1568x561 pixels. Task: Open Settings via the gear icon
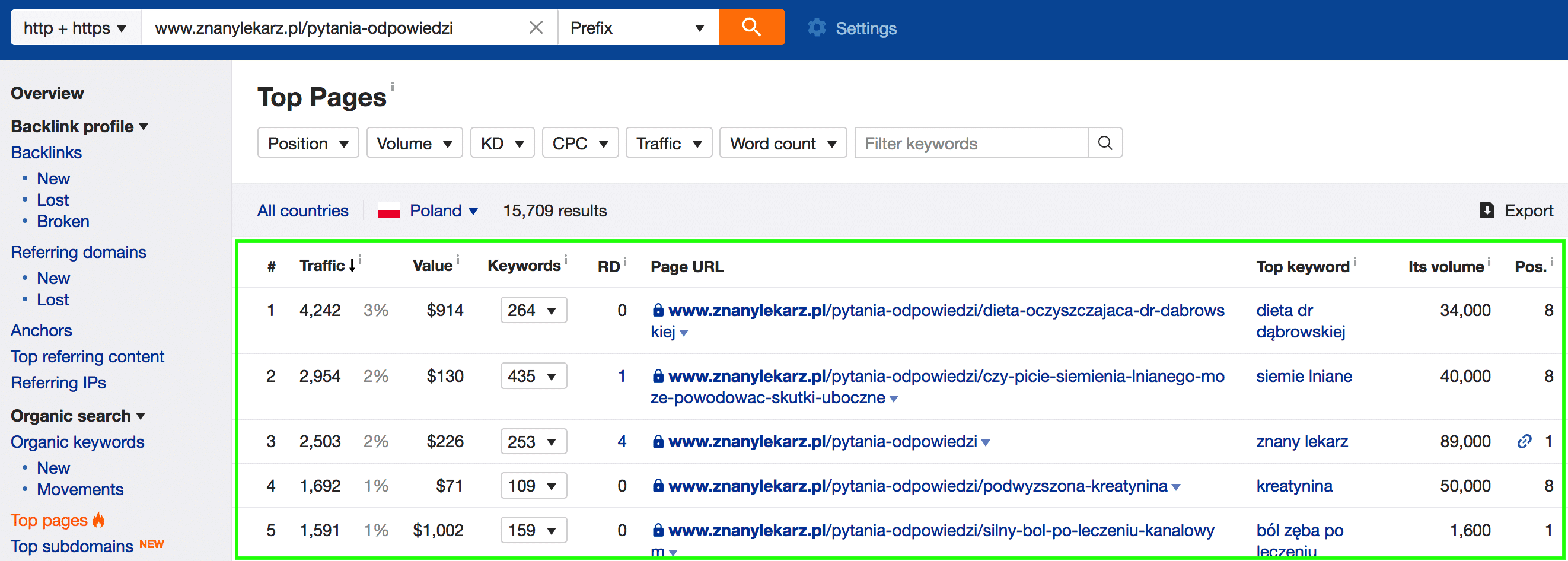(815, 27)
